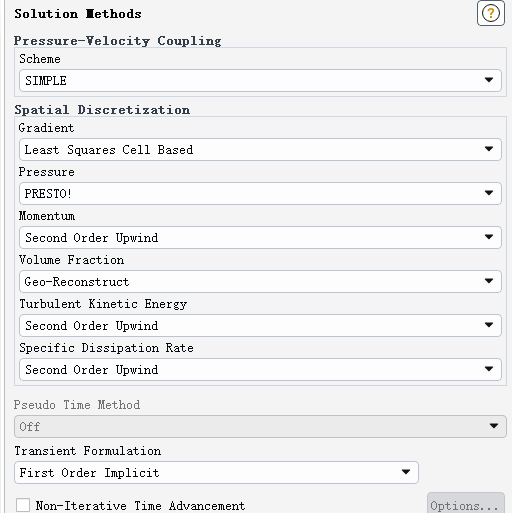Viewport: 512px width, 513px height.
Task: Click the Volume Fraction dropdown arrow
Action: [489, 281]
